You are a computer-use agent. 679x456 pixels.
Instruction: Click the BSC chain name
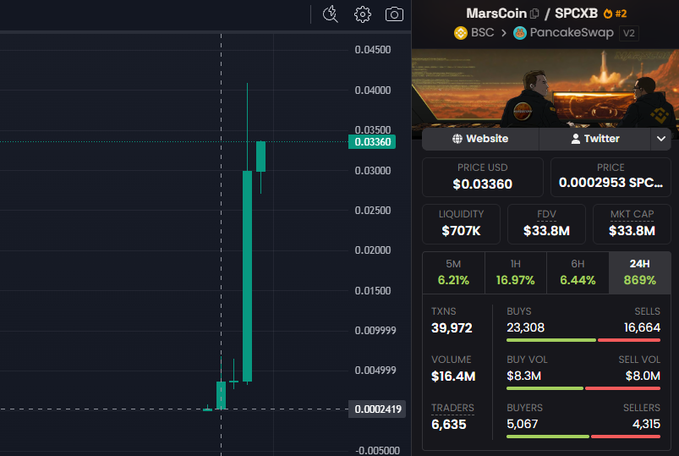(482, 33)
